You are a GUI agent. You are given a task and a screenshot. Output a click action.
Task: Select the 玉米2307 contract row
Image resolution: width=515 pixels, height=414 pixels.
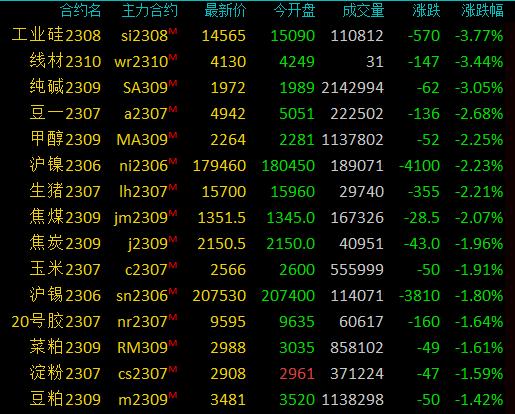(x=257, y=269)
